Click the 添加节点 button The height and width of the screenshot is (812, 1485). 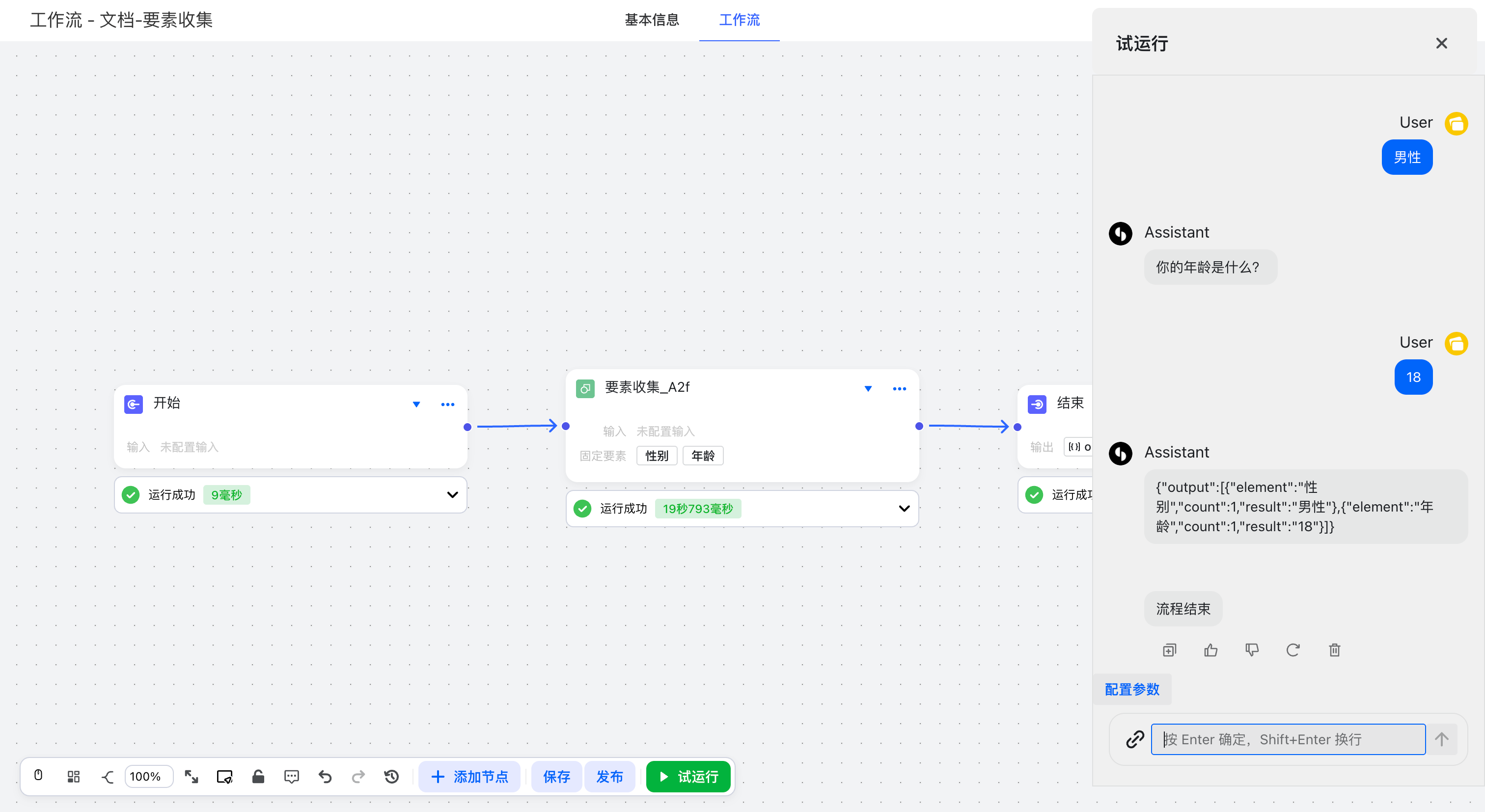coord(469,776)
